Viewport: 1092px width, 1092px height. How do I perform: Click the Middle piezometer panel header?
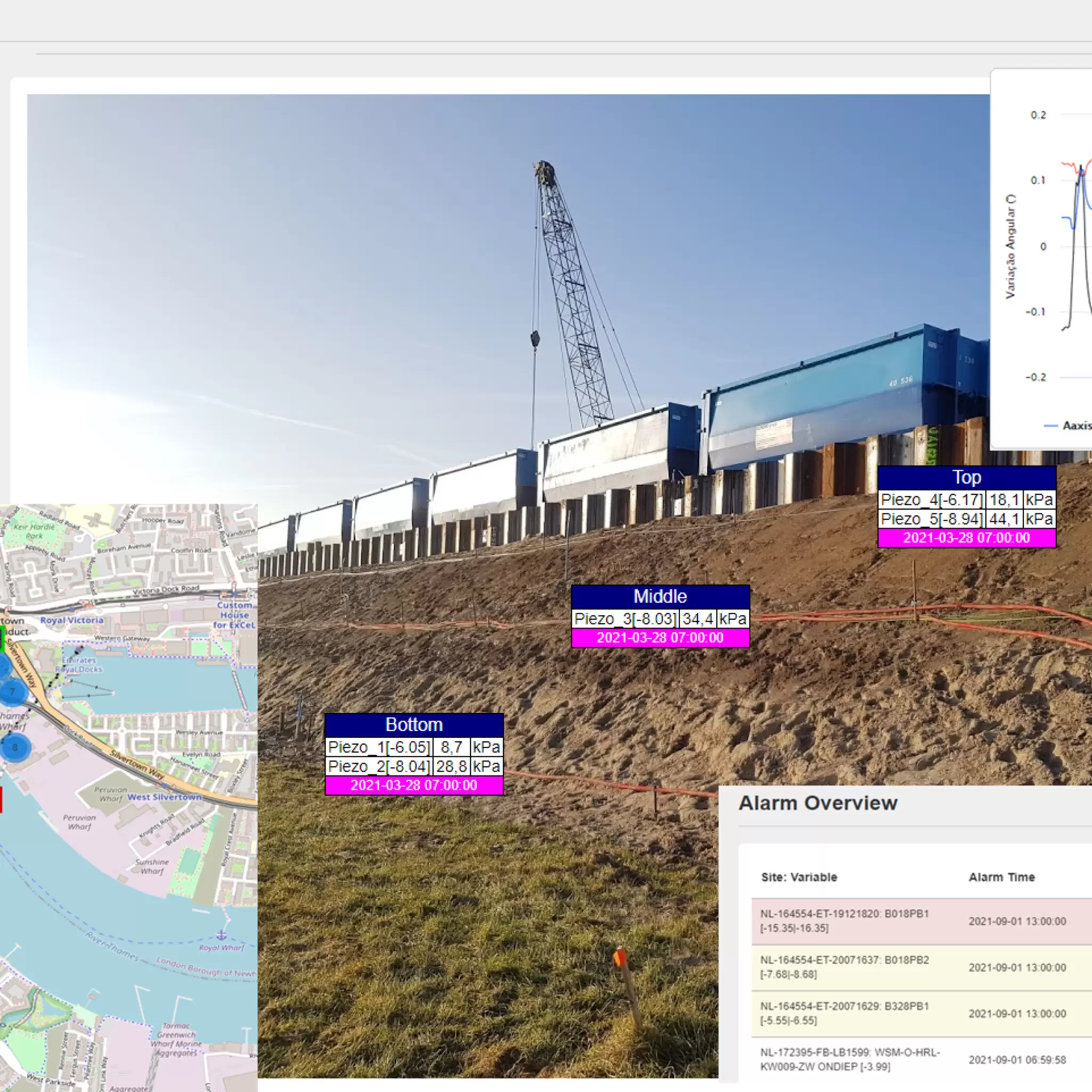(x=660, y=596)
